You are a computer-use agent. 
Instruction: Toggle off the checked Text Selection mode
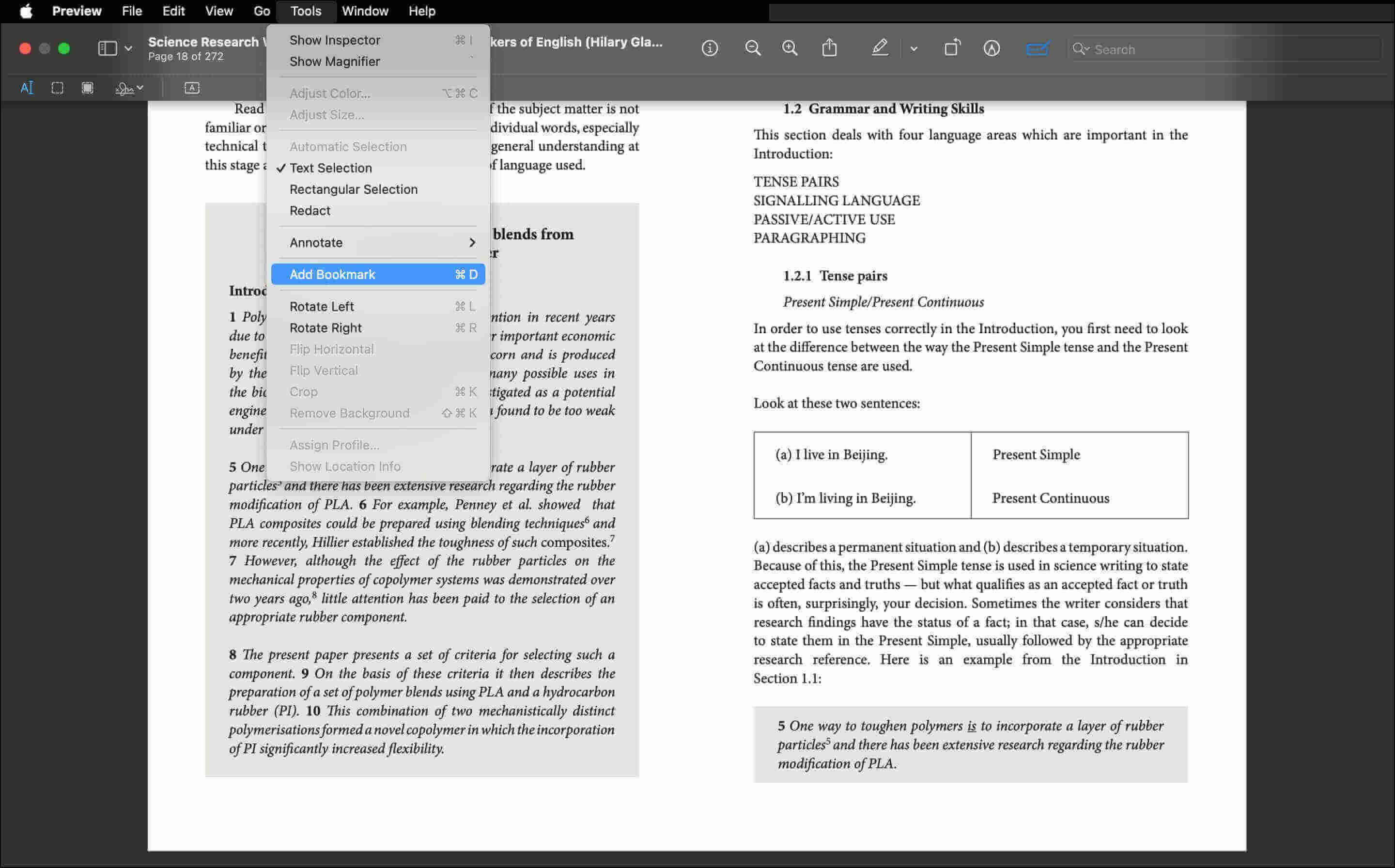(331, 168)
